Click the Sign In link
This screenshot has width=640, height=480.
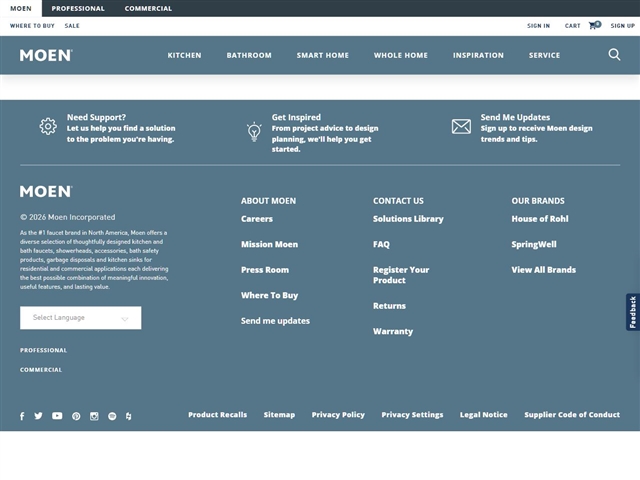coord(538,26)
